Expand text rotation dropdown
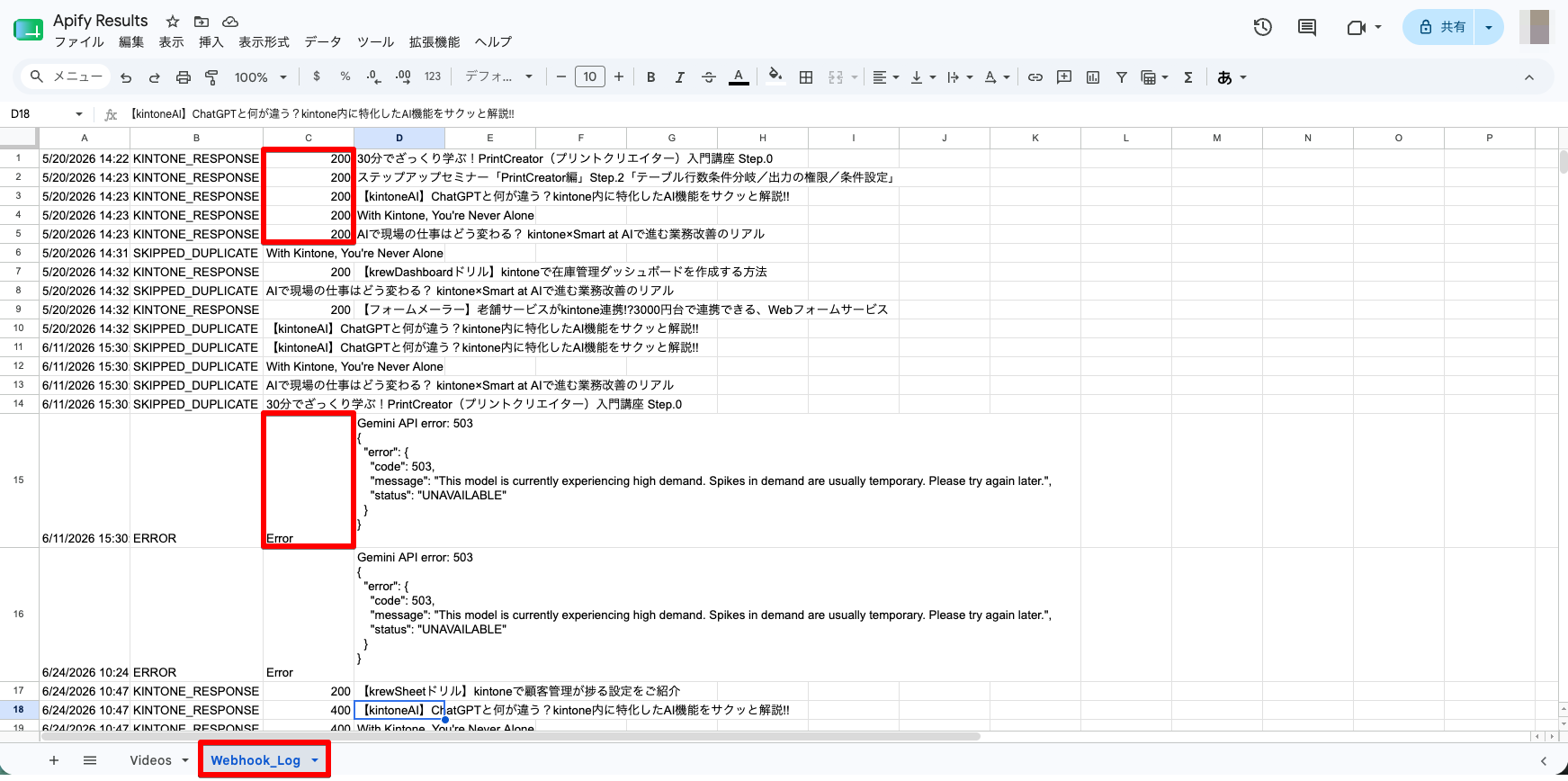 (1007, 77)
